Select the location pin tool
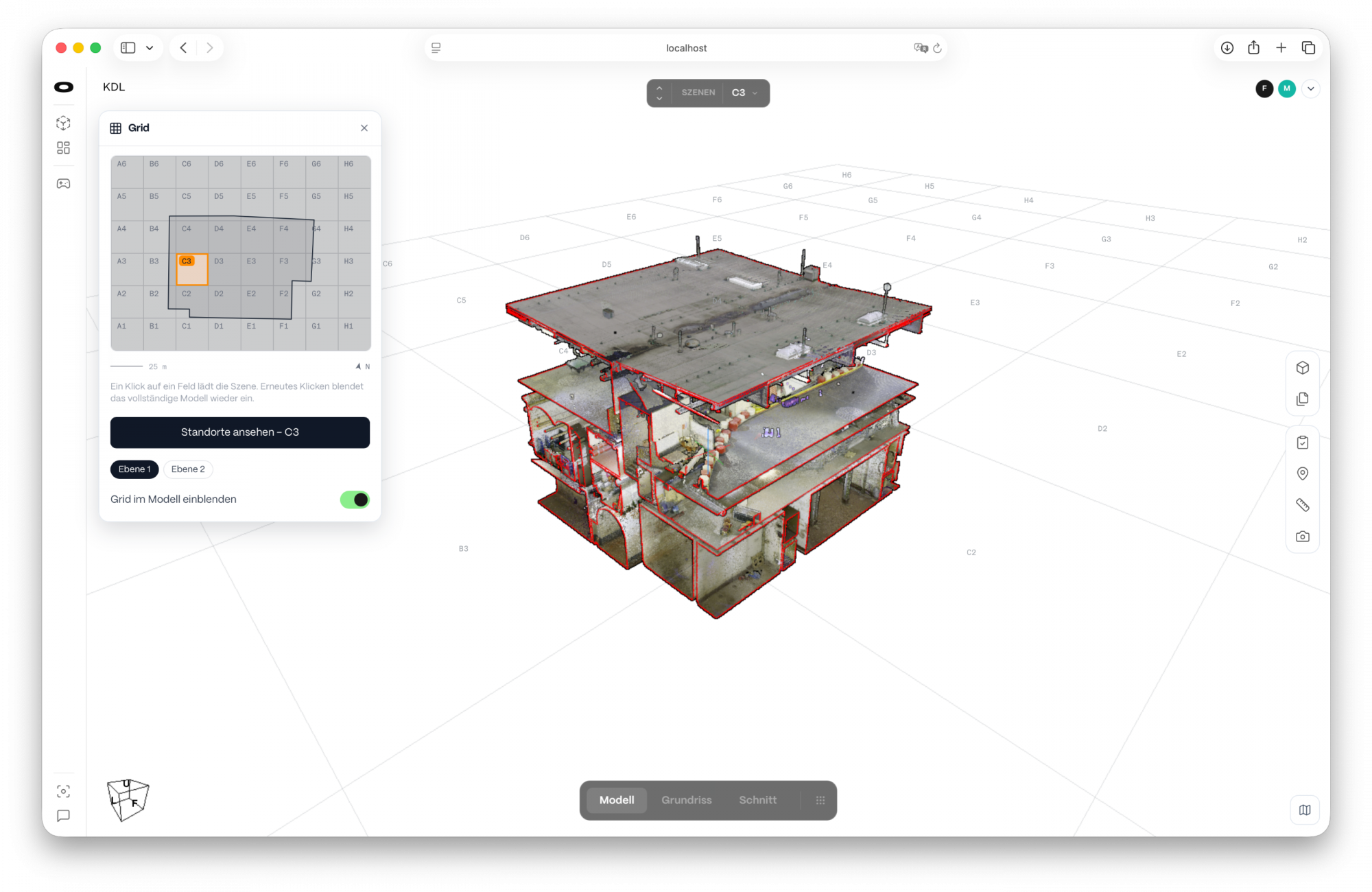Image resolution: width=1372 pixels, height=892 pixels. coord(1302,473)
